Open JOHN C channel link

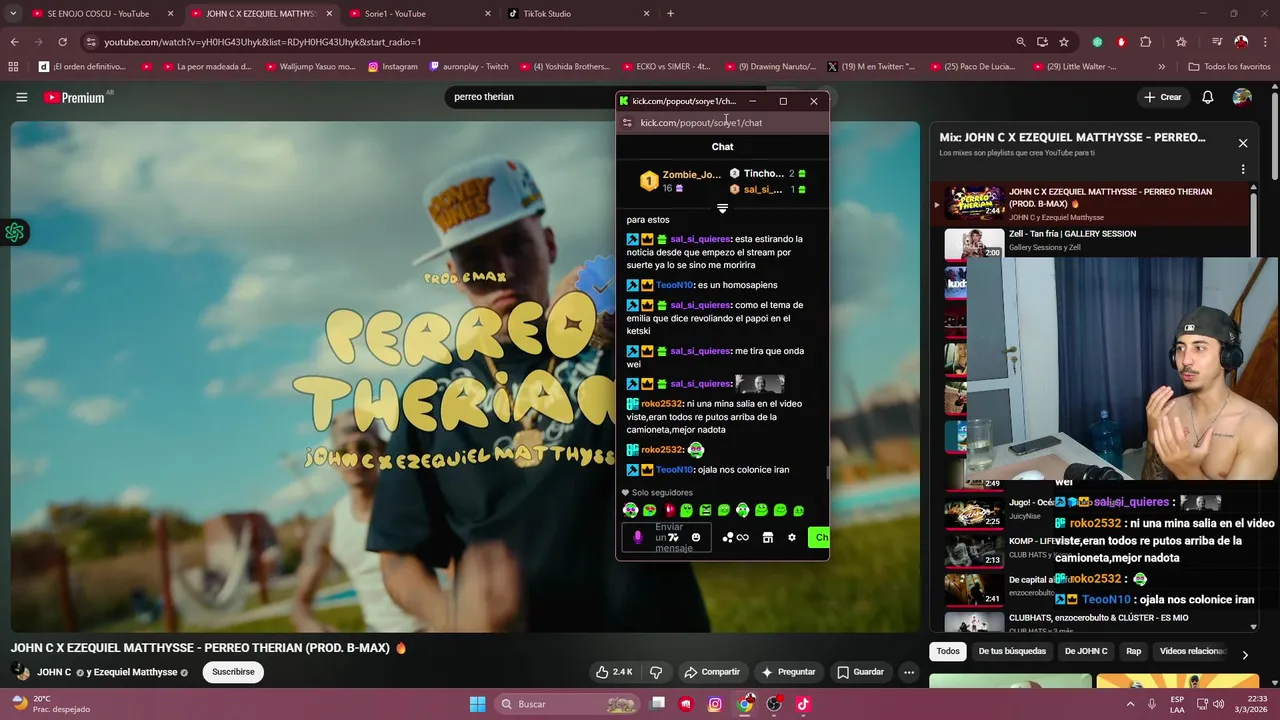(x=54, y=672)
